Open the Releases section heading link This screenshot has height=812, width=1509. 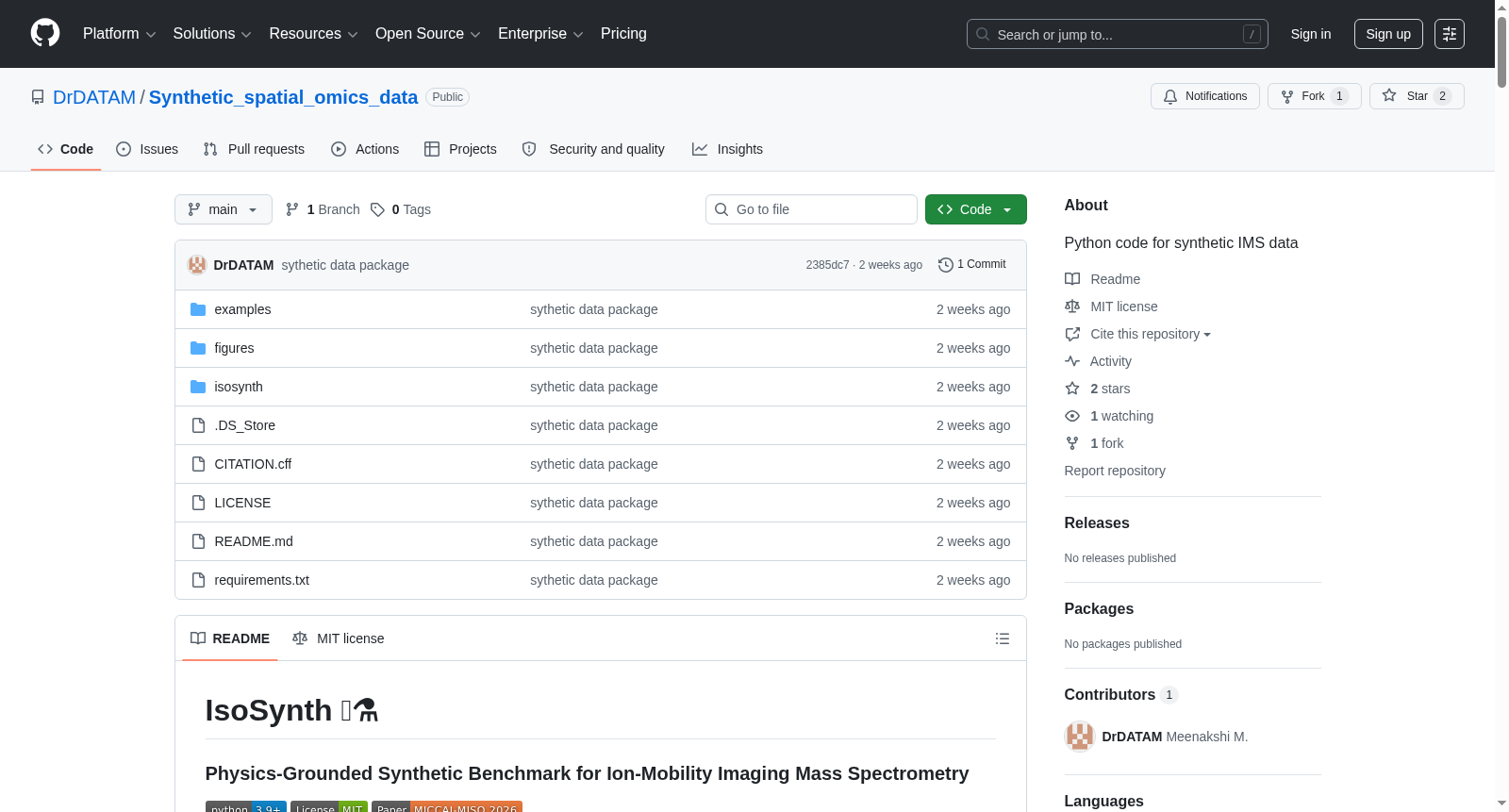coord(1097,522)
